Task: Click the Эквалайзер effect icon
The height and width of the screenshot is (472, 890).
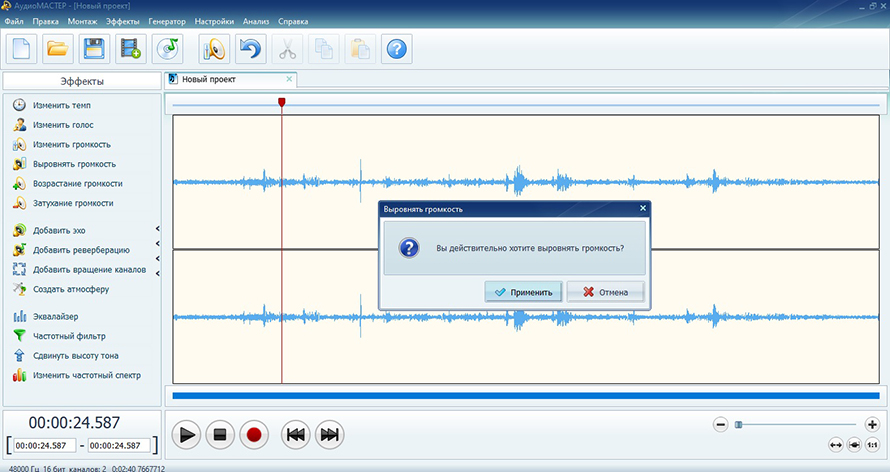Action: (x=19, y=317)
